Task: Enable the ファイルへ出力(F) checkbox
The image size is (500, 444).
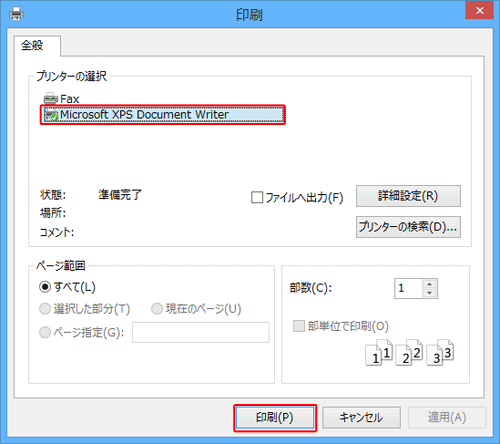Action: click(x=257, y=197)
